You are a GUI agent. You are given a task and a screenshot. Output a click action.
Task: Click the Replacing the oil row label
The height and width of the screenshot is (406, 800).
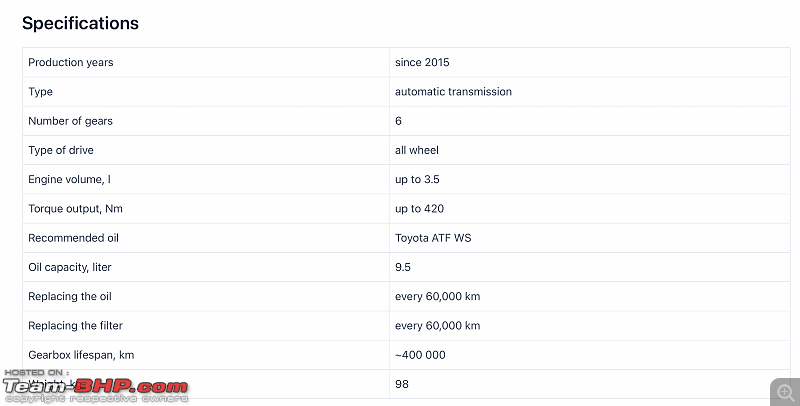click(70, 296)
